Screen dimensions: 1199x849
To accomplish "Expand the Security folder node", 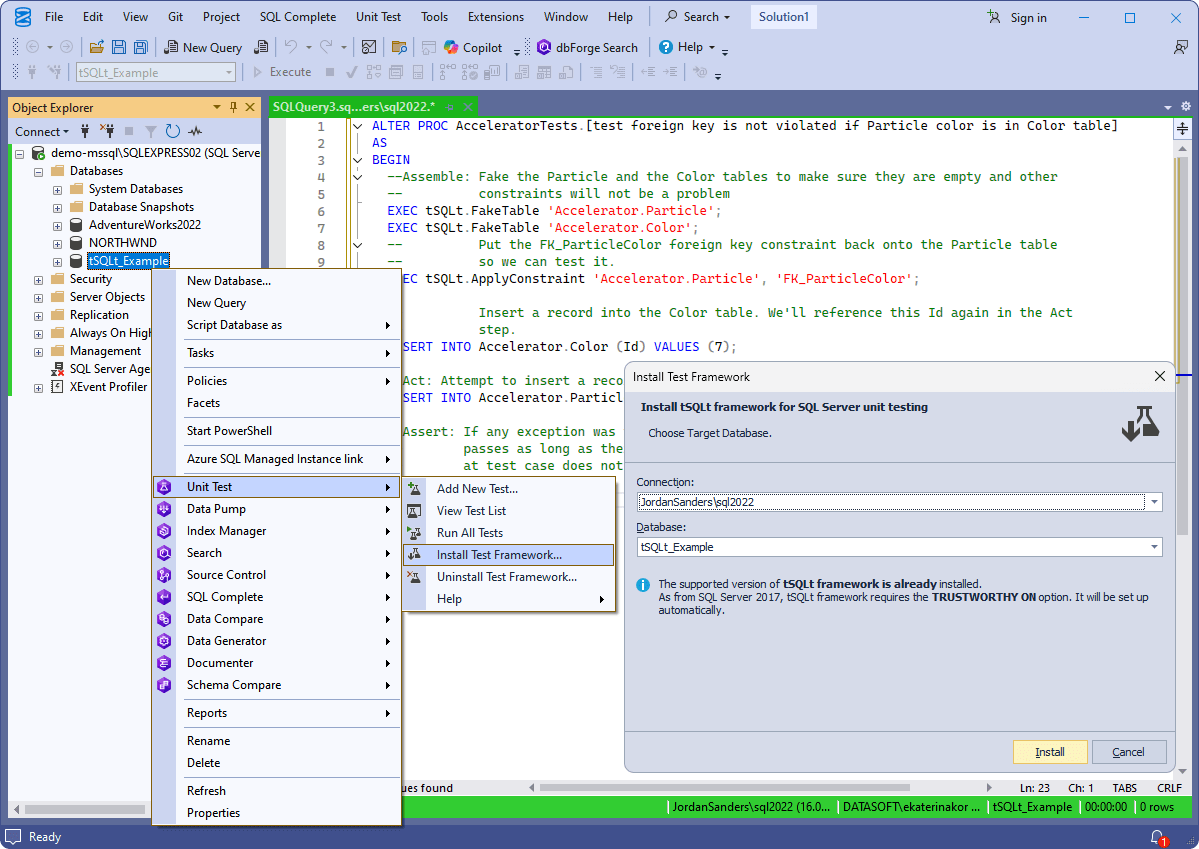I will point(38,280).
